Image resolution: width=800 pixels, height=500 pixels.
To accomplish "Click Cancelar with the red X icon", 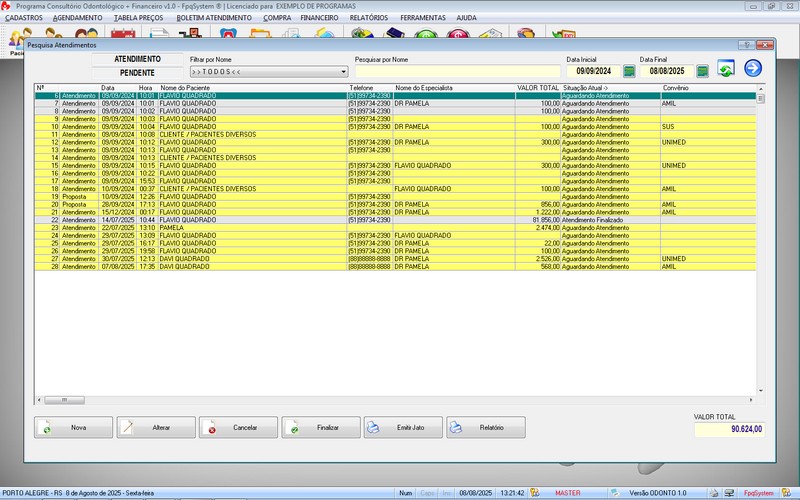I will (238, 428).
